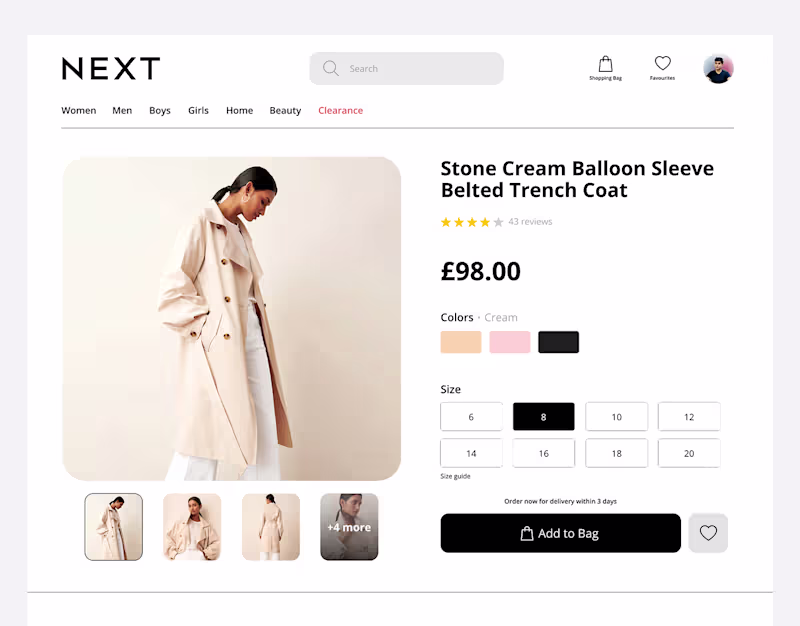The image size is (800, 626).
Task: Select the pink color swatch
Action: (510, 342)
